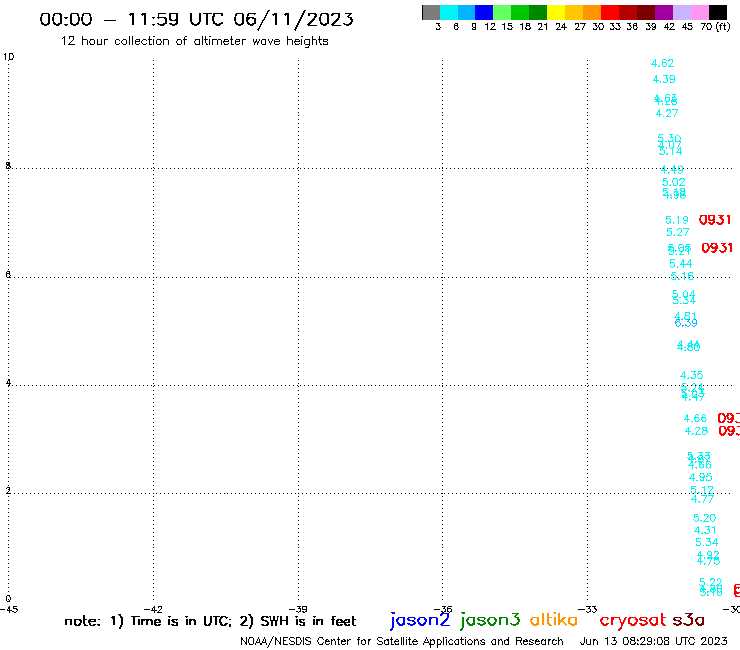Click the jason2 satellite label
Screen dimensions: 740x650
pyautogui.click(x=420, y=620)
